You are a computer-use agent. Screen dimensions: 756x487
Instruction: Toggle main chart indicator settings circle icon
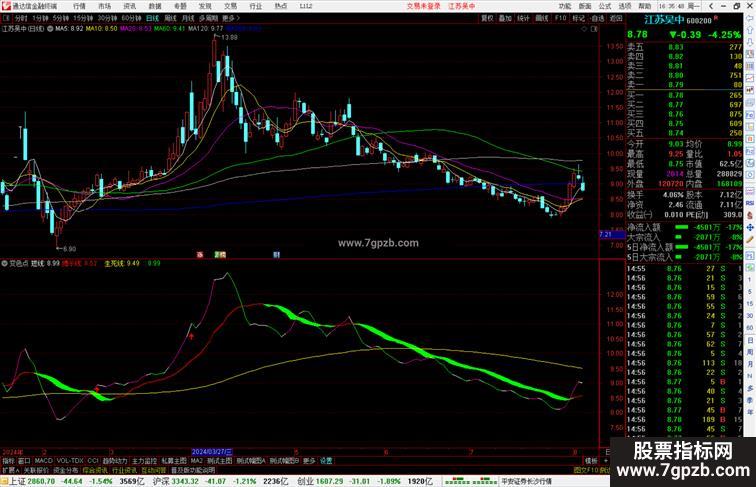(x=50, y=29)
